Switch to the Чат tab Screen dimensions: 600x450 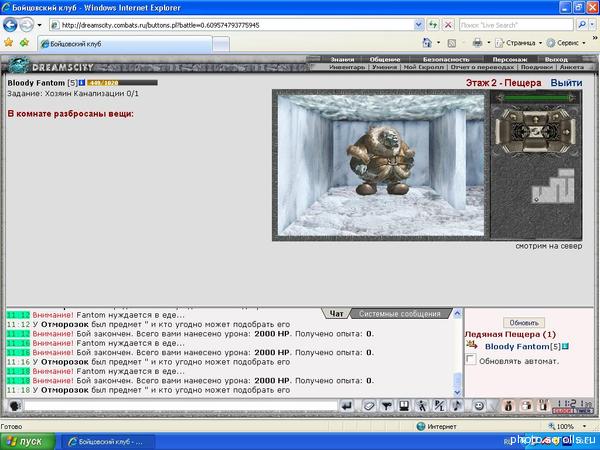point(336,314)
